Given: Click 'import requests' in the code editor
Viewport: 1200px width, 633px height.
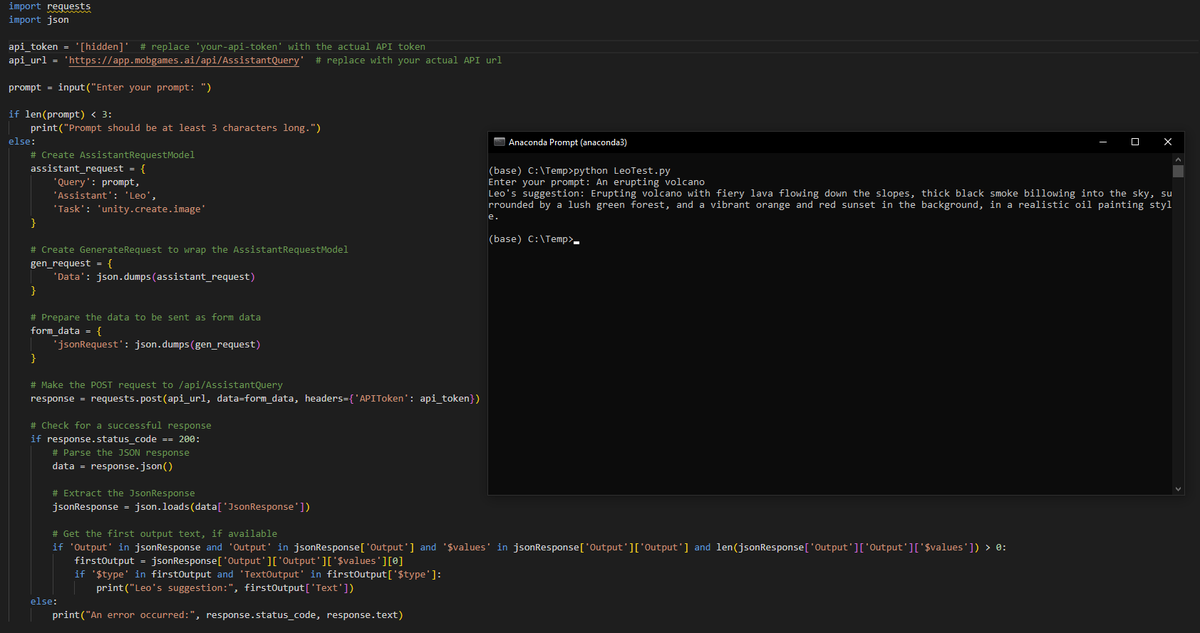Looking at the screenshot, I should click(48, 6).
